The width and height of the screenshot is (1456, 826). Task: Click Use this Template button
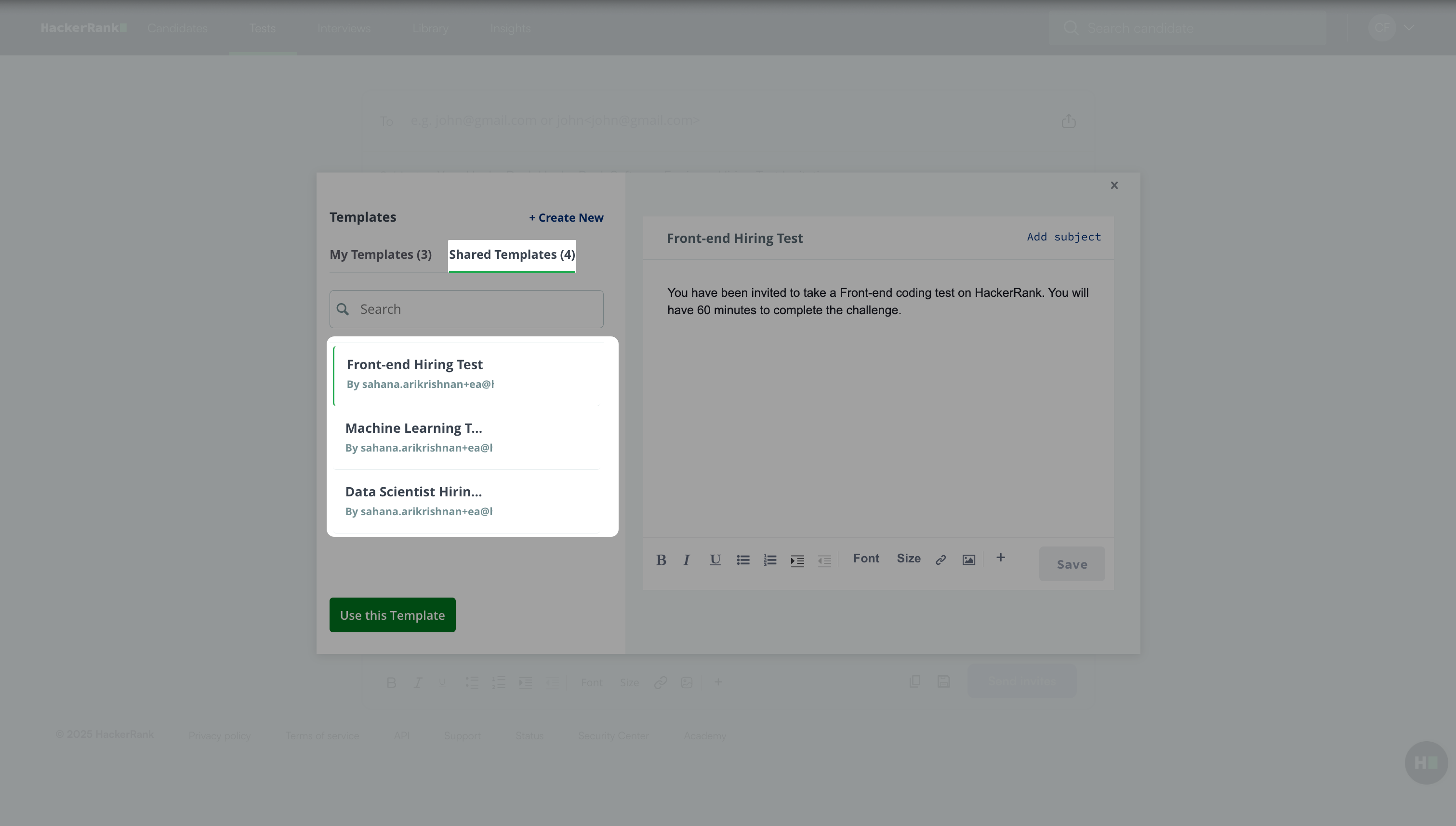(392, 615)
